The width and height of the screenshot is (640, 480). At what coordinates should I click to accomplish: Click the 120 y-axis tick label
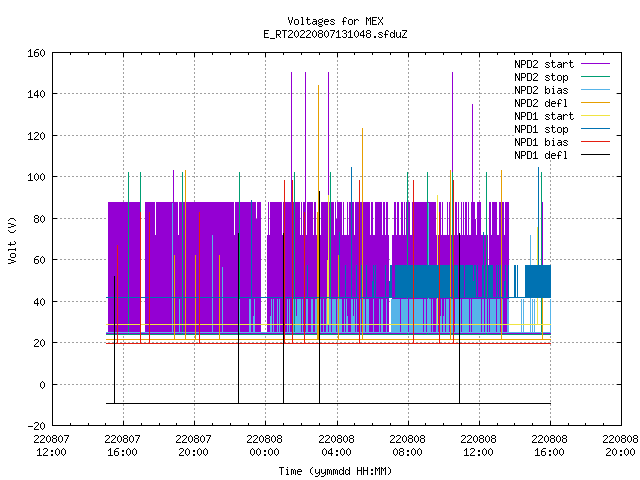(x=36, y=136)
